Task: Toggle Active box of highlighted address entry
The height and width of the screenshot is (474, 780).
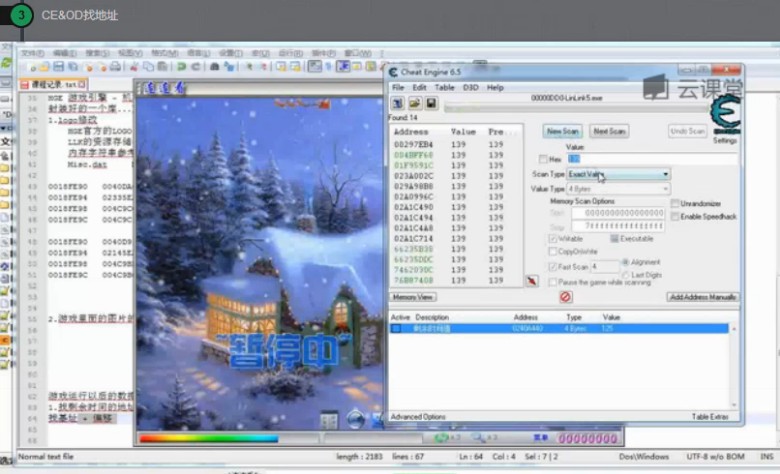Action: tap(396, 329)
